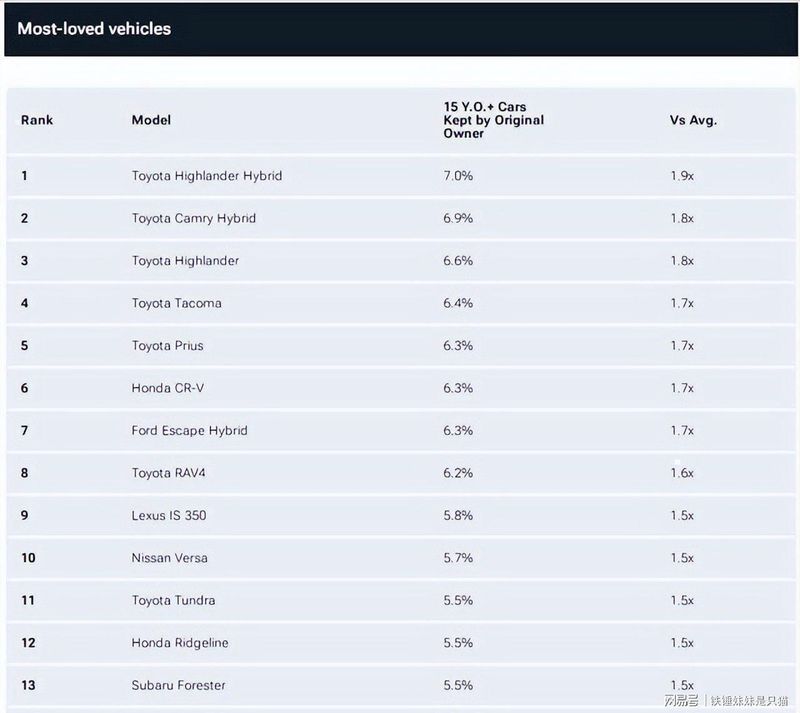Click the 7.0% value in the first row
Screen dimensions: 800x713
tap(458, 176)
